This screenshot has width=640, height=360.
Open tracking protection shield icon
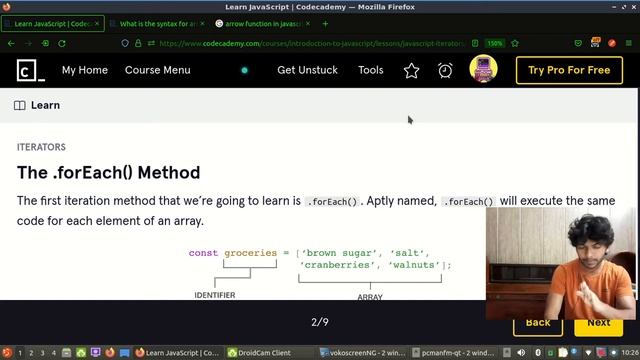click(125, 43)
